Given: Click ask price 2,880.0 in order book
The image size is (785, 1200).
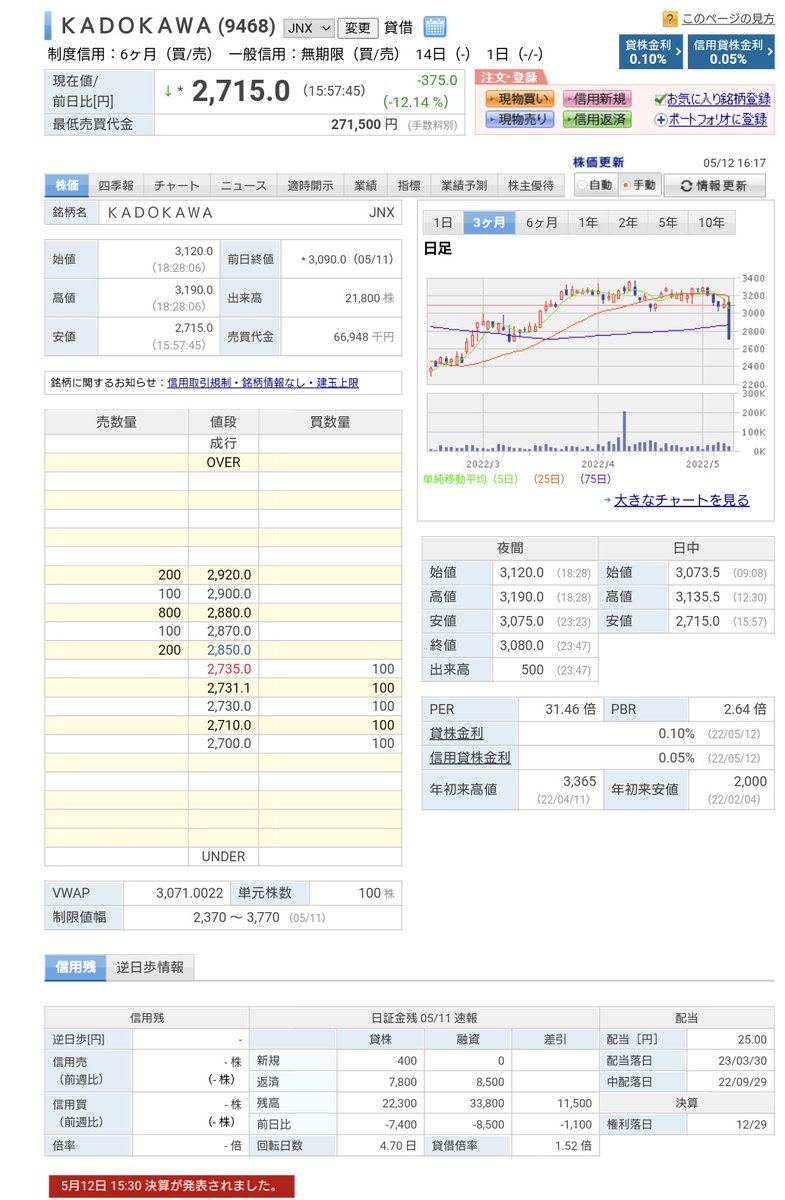Looking at the screenshot, I should (229, 612).
